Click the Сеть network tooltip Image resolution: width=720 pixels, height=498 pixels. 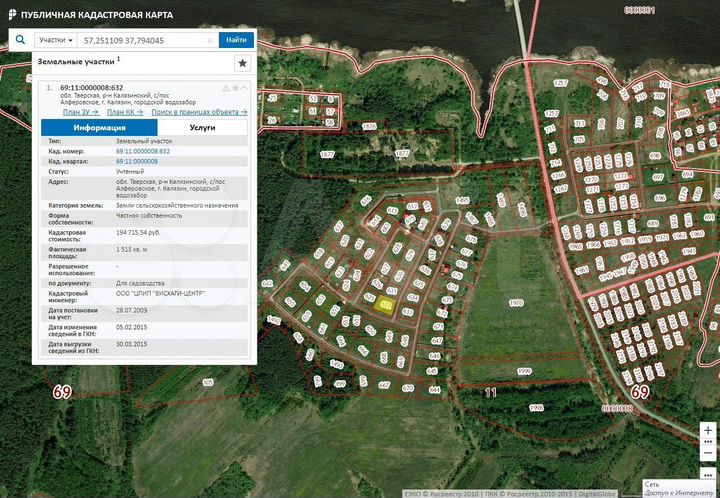[x=680, y=488]
